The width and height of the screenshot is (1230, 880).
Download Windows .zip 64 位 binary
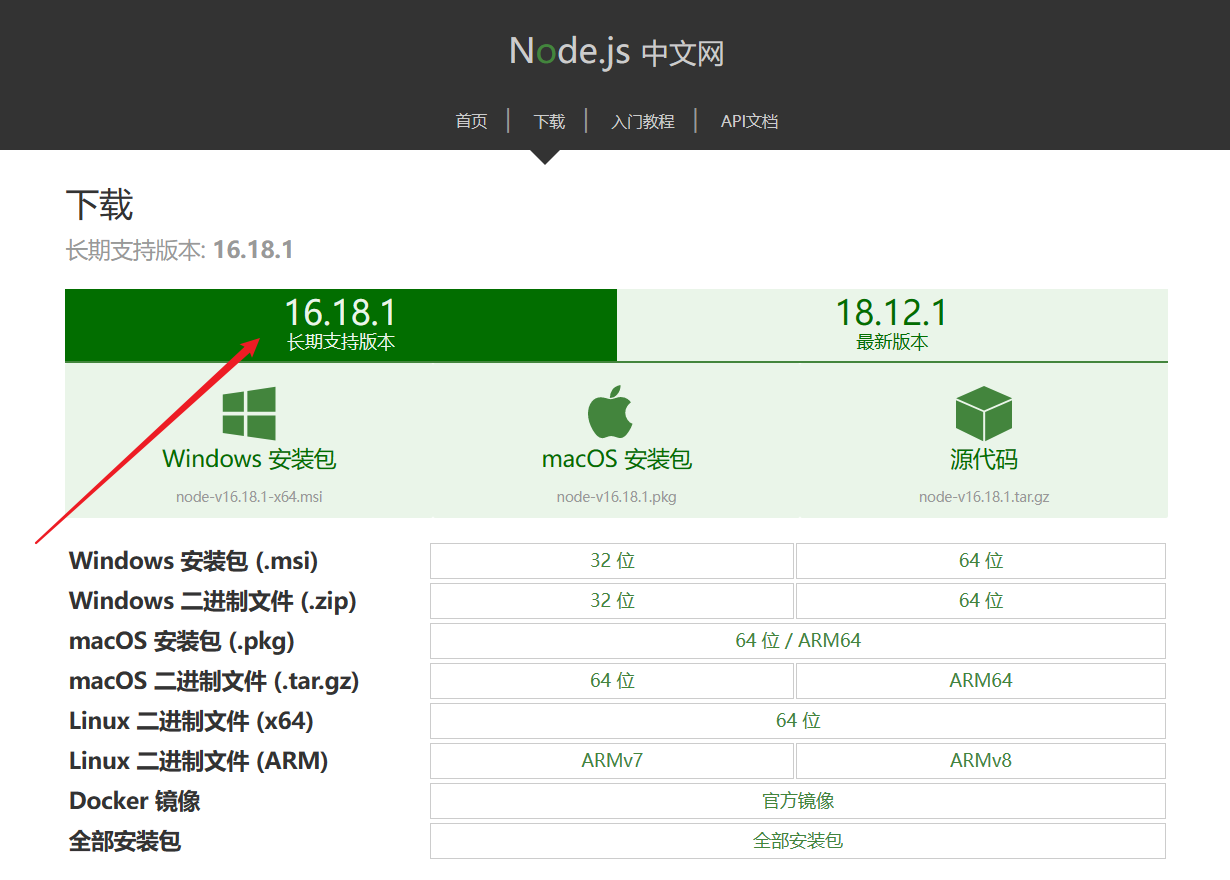(x=981, y=601)
